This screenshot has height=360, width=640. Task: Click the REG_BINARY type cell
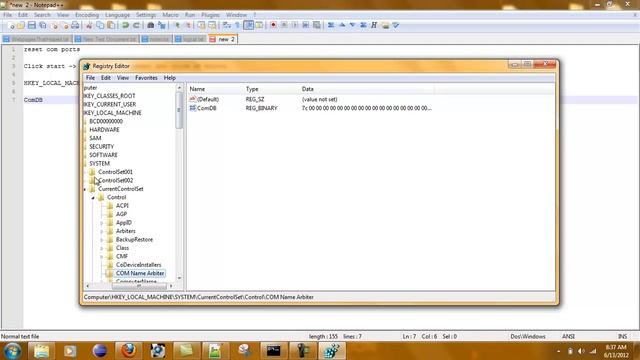[261, 108]
